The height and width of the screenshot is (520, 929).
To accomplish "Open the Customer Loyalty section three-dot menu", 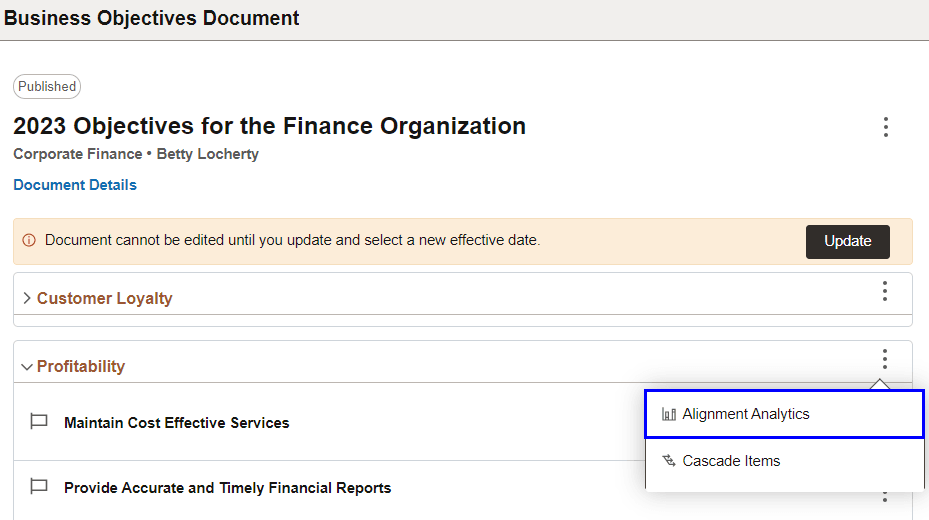I will coord(885,291).
